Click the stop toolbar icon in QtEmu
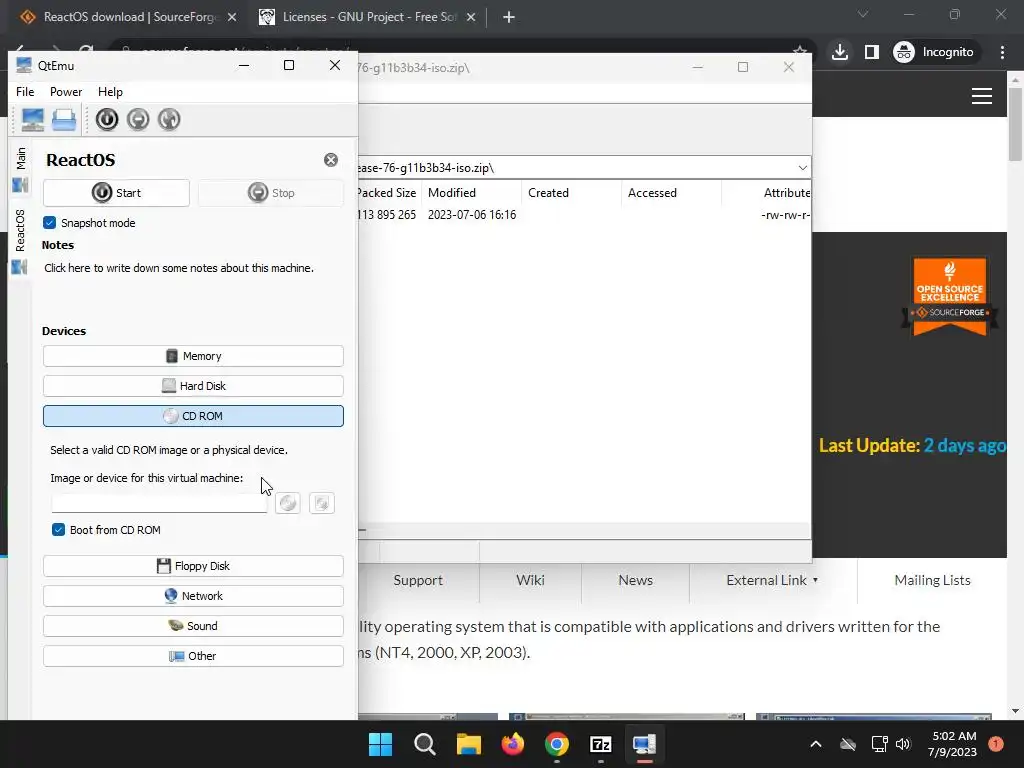This screenshot has width=1024, height=768. point(138,120)
